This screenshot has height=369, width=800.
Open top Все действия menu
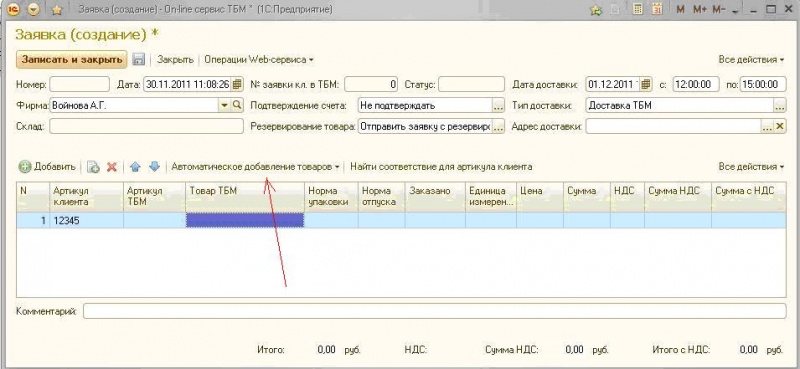pos(751,60)
